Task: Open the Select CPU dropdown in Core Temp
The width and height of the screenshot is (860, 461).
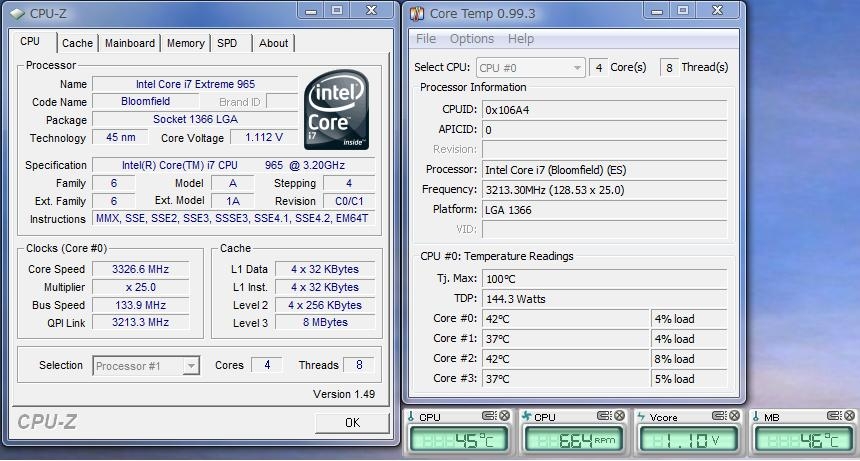Action: (530, 68)
